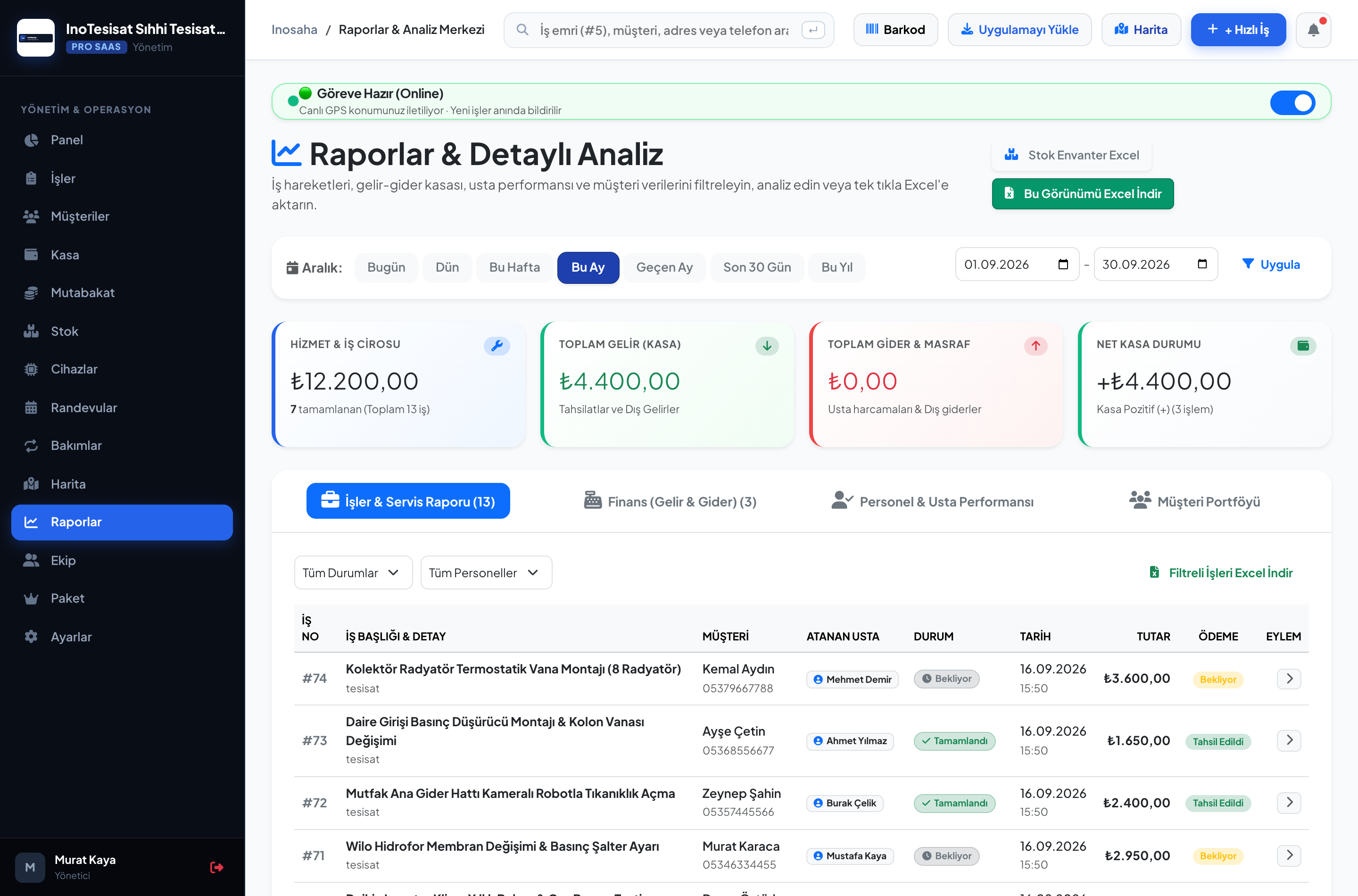Click the Bakımlar refresh icon in sidebar
This screenshot has height=896, width=1358.
[x=31, y=445]
